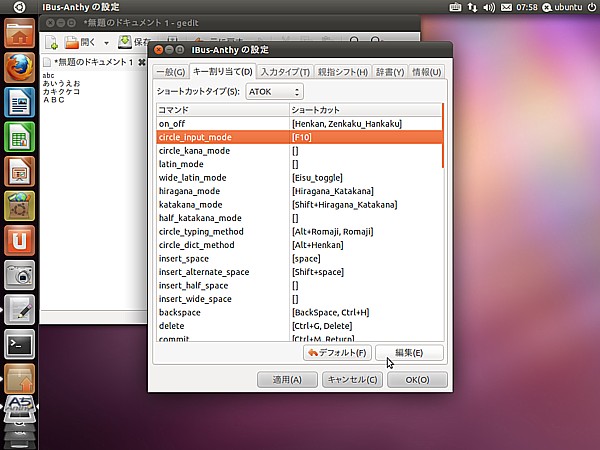
Task: Click the 編集(E) button
Action: (409, 353)
